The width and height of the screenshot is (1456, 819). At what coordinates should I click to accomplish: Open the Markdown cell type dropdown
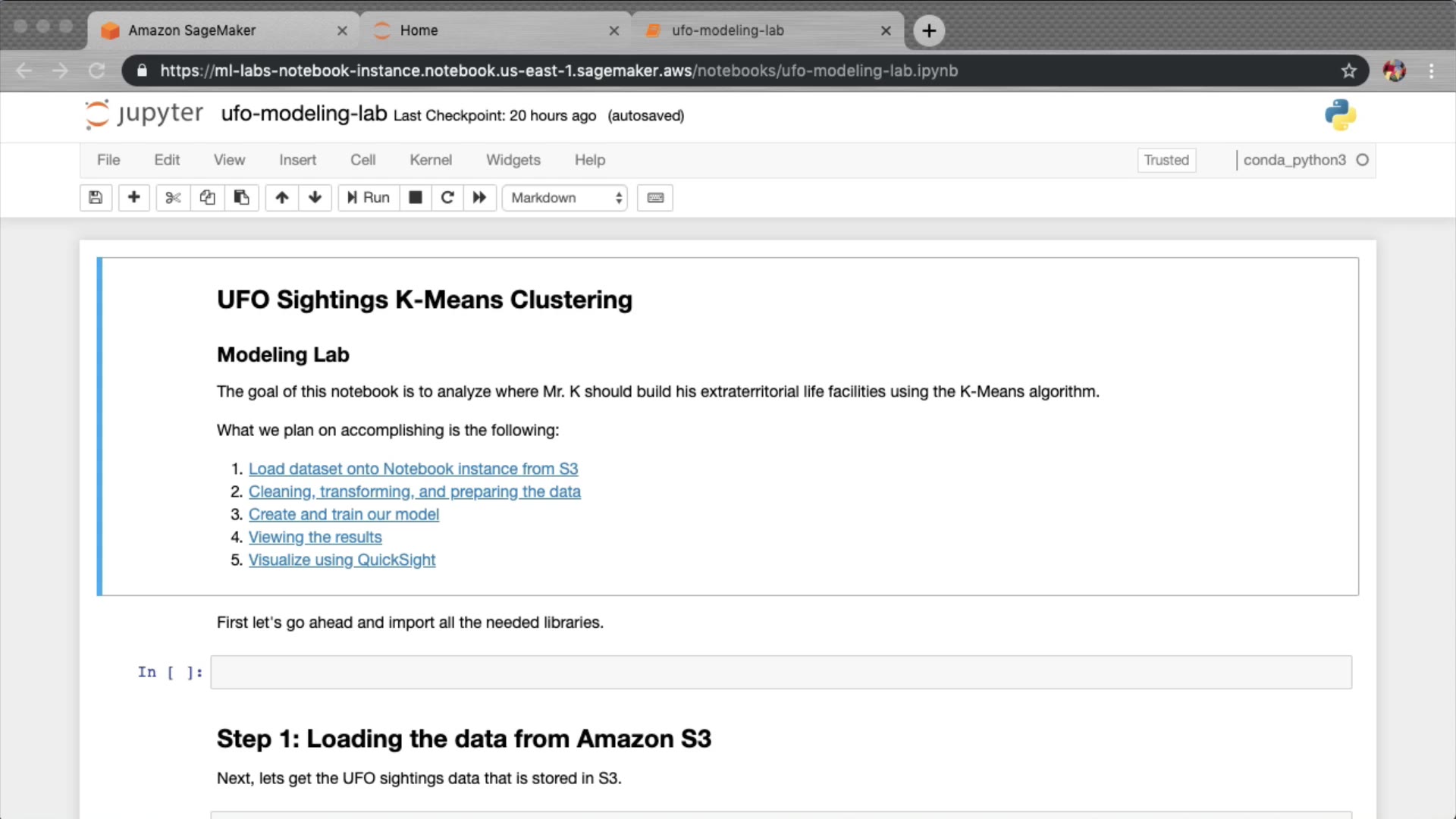tap(565, 198)
